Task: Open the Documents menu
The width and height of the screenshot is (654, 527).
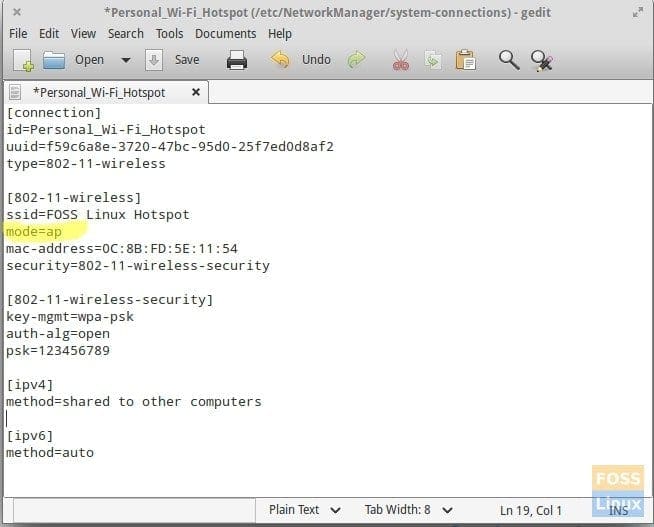Action: pos(226,33)
